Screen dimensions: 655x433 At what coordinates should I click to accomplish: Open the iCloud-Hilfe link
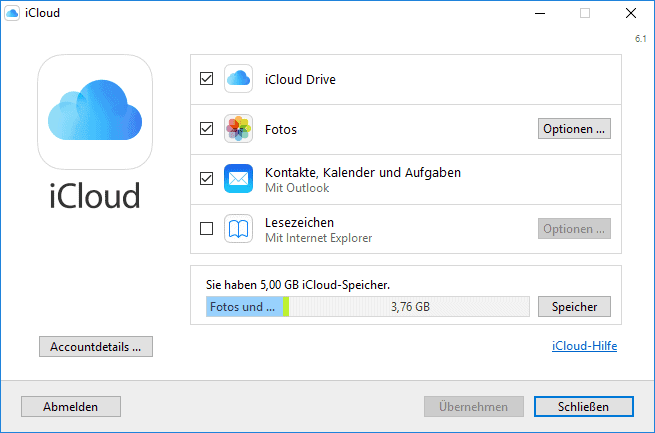(x=584, y=346)
